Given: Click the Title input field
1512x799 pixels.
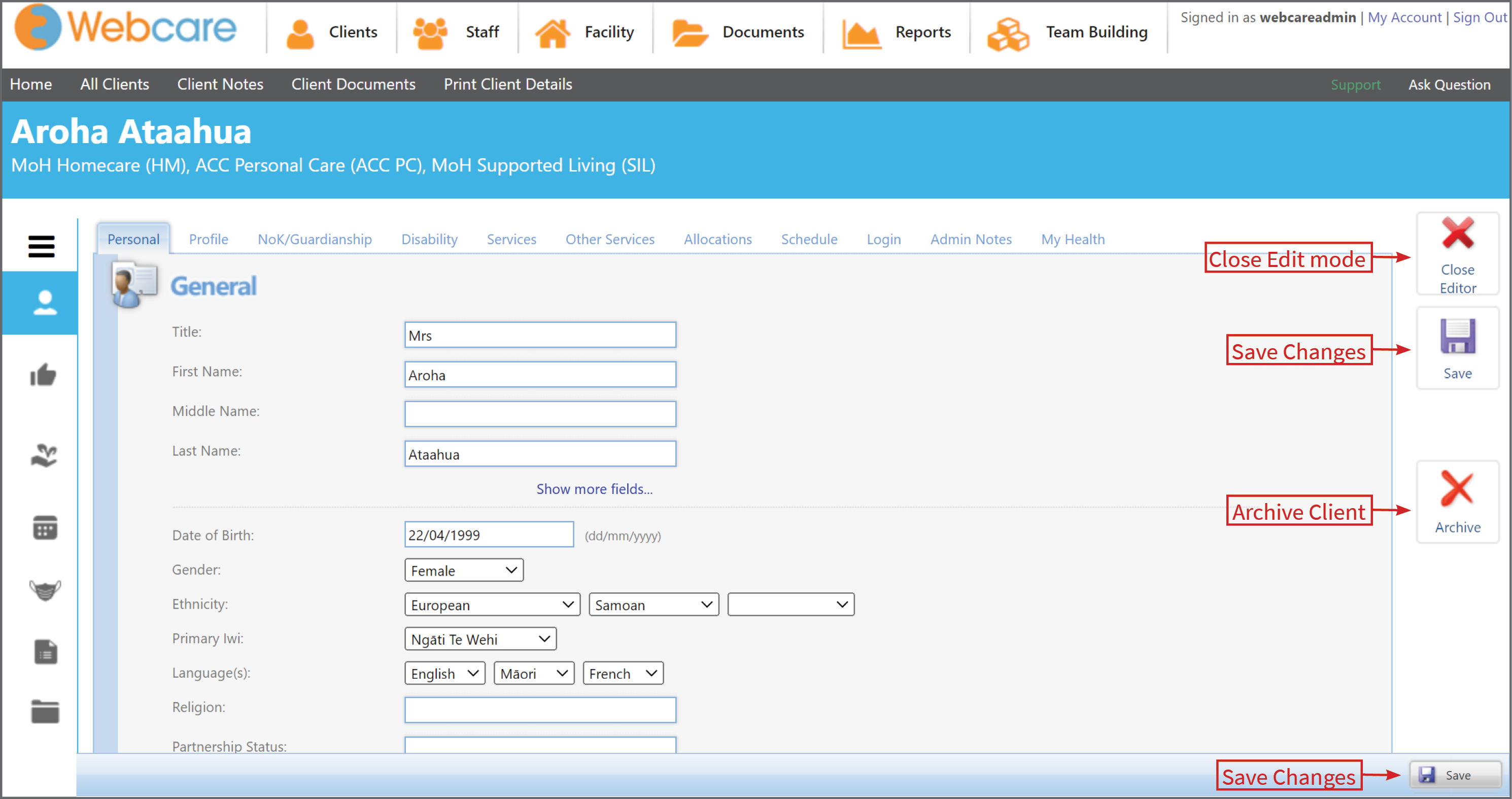Looking at the screenshot, I should (x=540, y=335).
